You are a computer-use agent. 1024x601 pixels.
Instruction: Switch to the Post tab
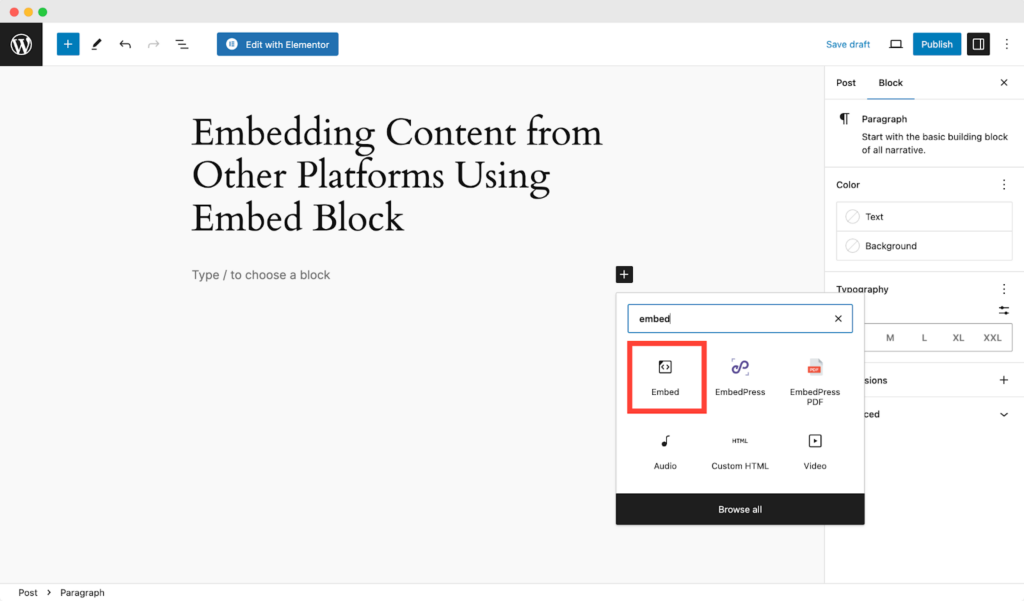(x=846, y=83)
